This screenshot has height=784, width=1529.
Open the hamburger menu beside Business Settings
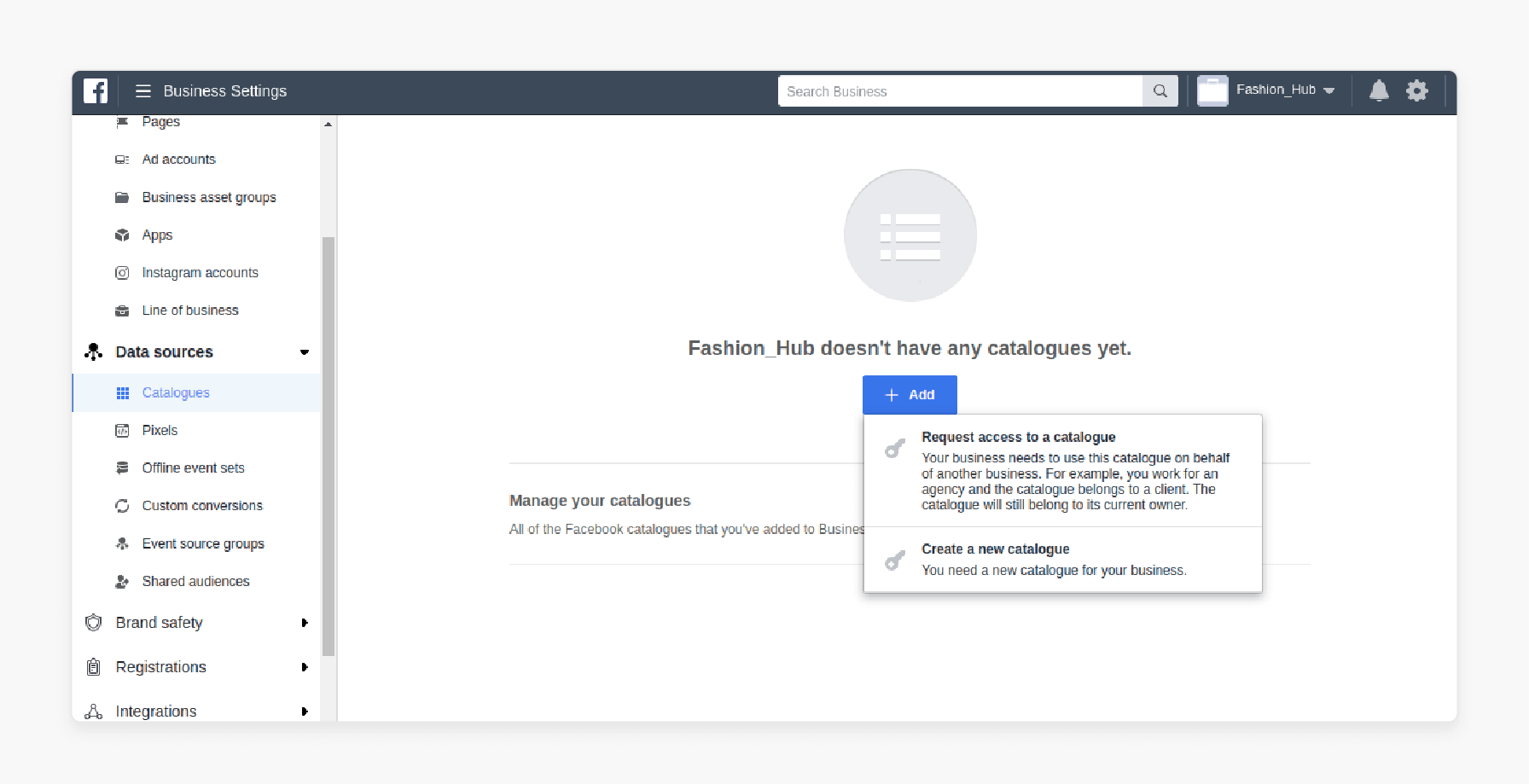point(143,91)
